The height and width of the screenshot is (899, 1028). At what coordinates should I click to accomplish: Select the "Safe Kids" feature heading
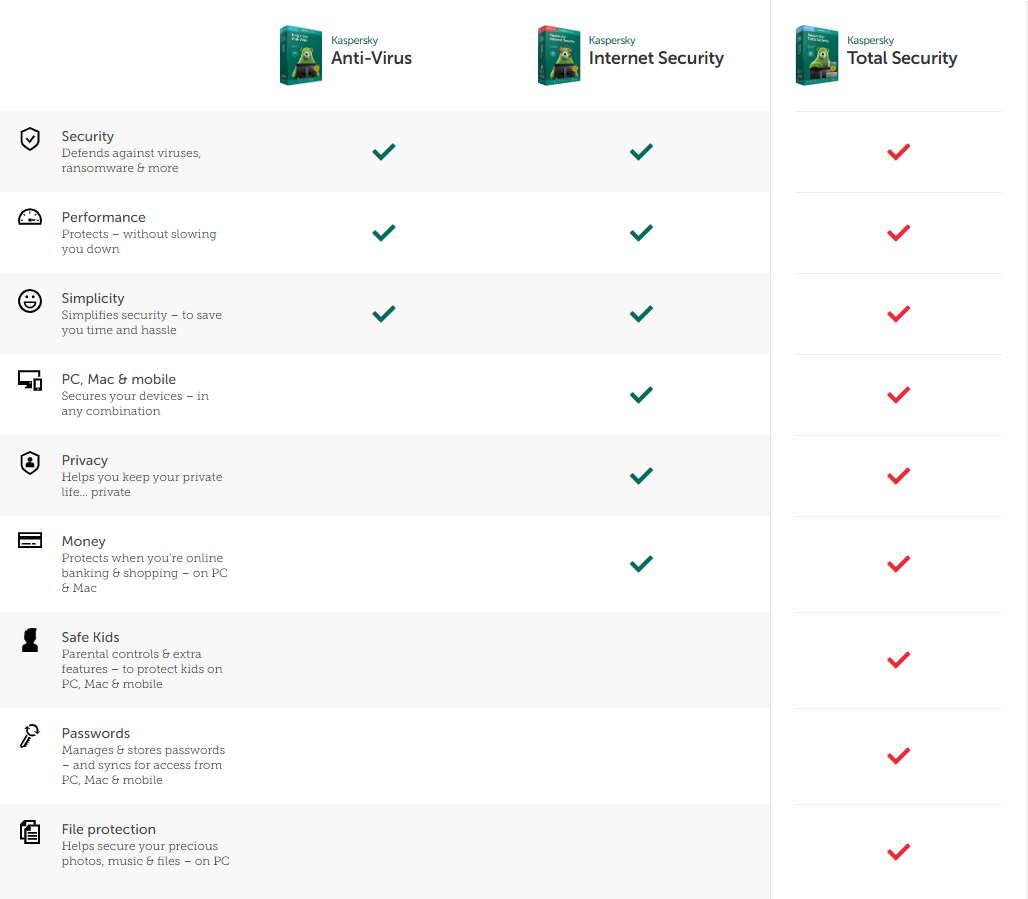click(90, 637)
